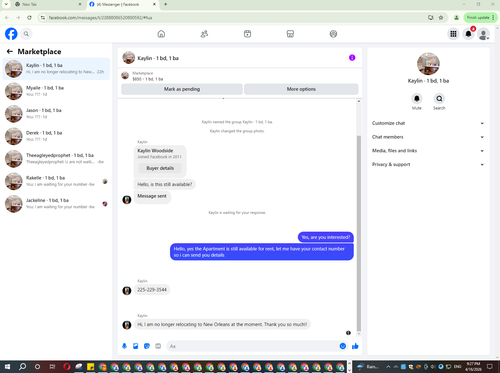The height and width of the screenshot is (373, 500).
Task: Open the Marketplace store icon
Action: coord(290,34)
